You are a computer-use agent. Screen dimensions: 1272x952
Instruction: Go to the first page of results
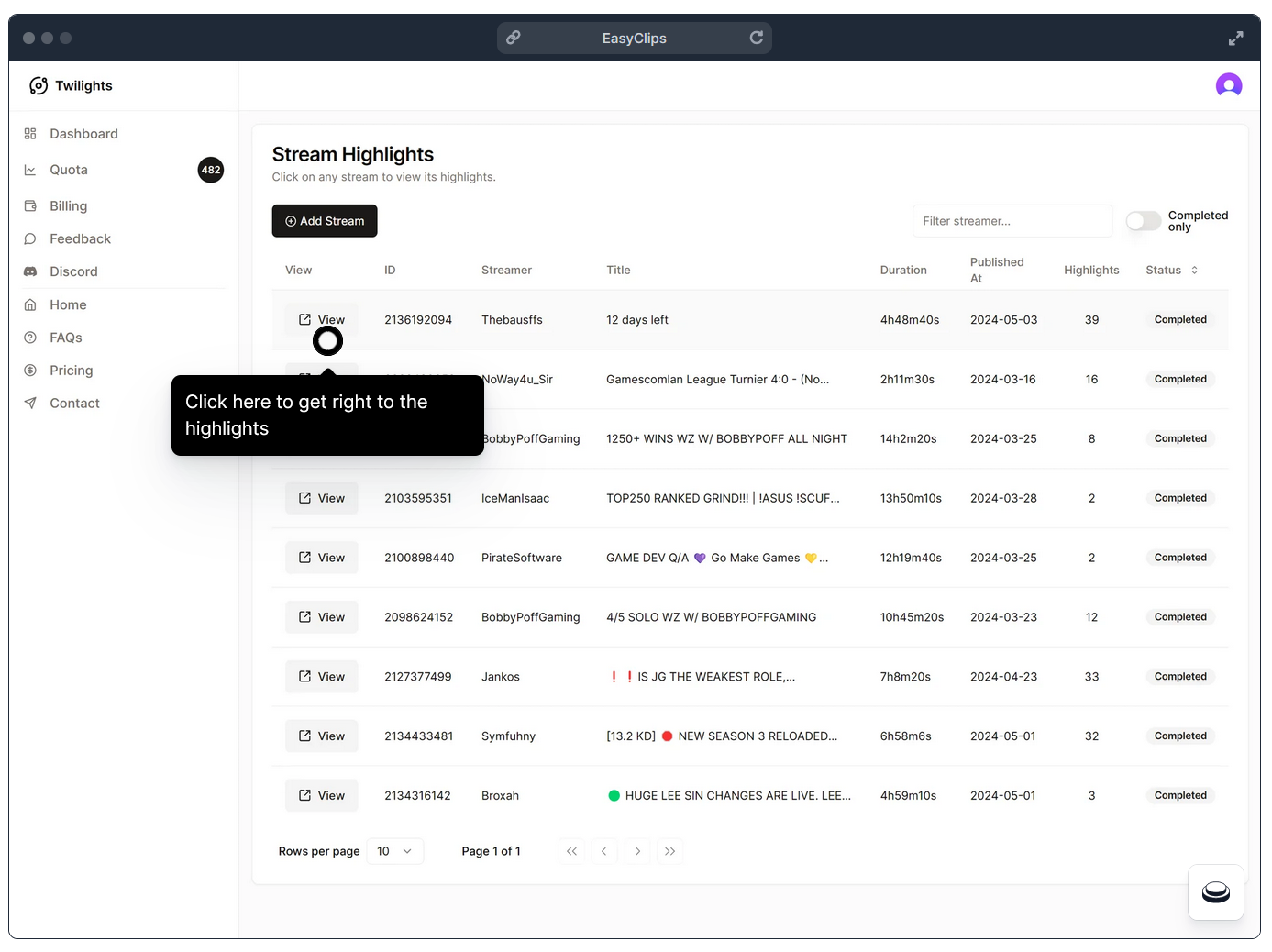click(571, 851)
